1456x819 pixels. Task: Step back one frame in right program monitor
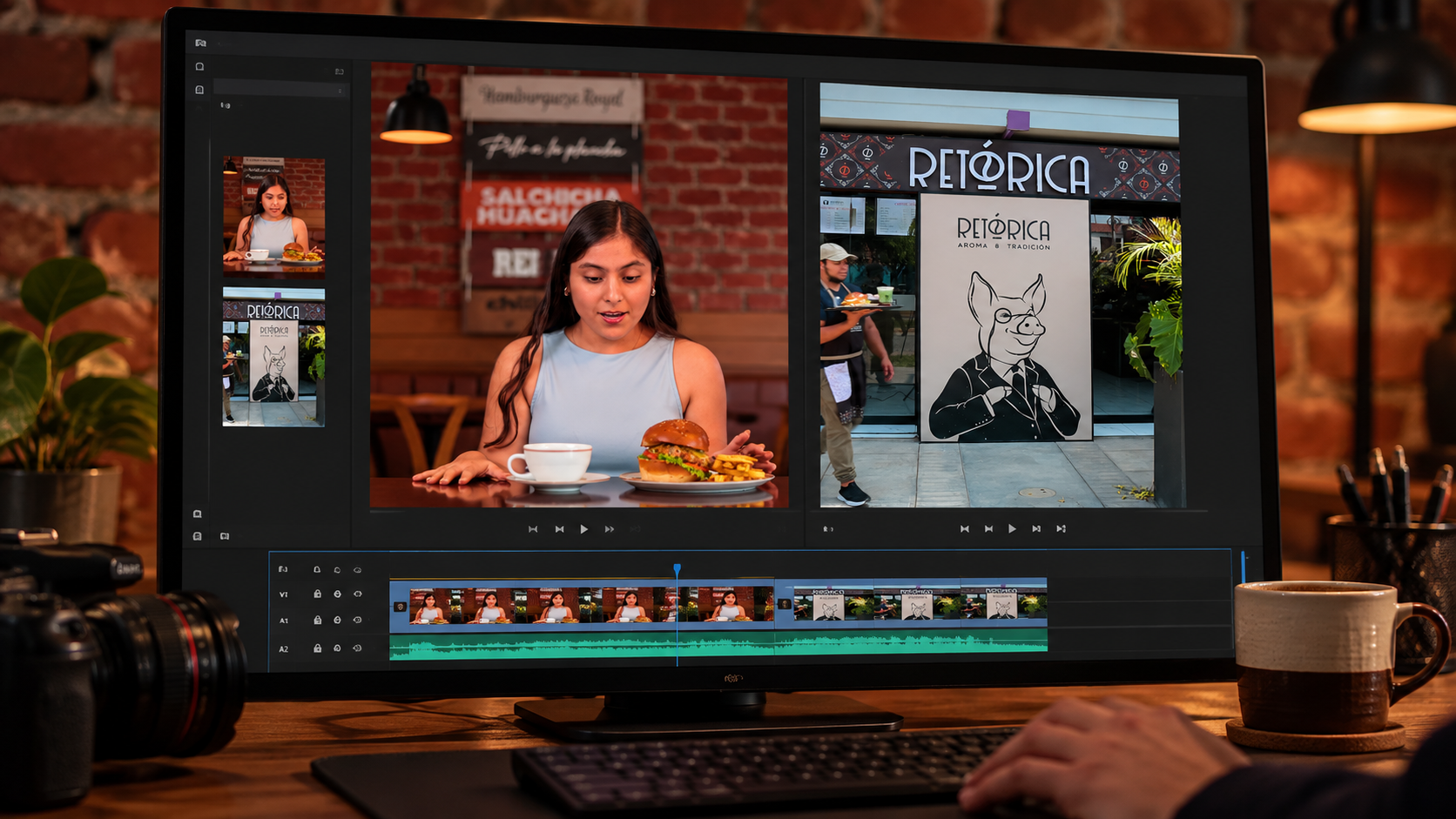pos(988,528)
